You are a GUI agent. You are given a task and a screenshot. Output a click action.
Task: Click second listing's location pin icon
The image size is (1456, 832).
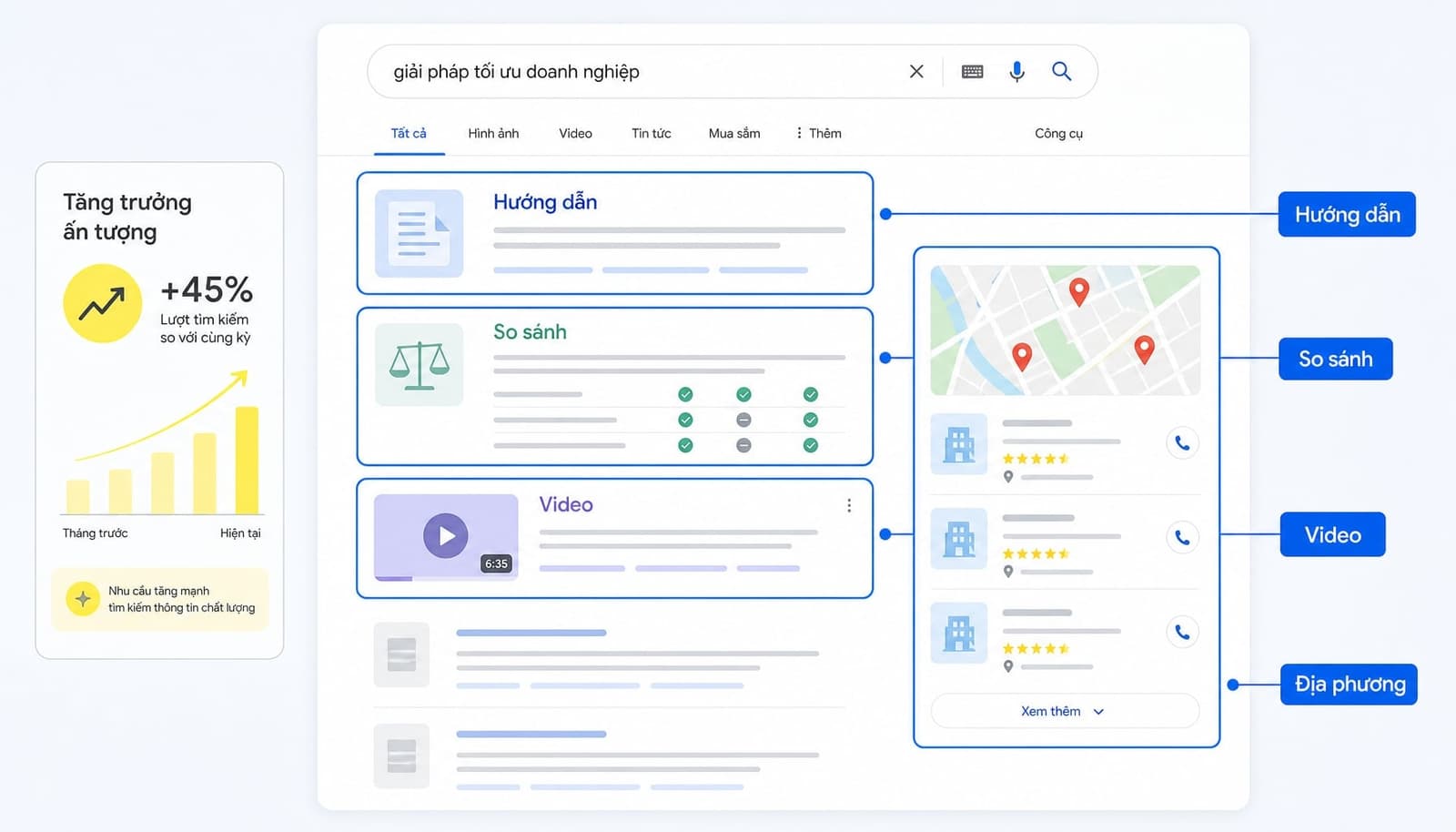tap(1008, 572)
